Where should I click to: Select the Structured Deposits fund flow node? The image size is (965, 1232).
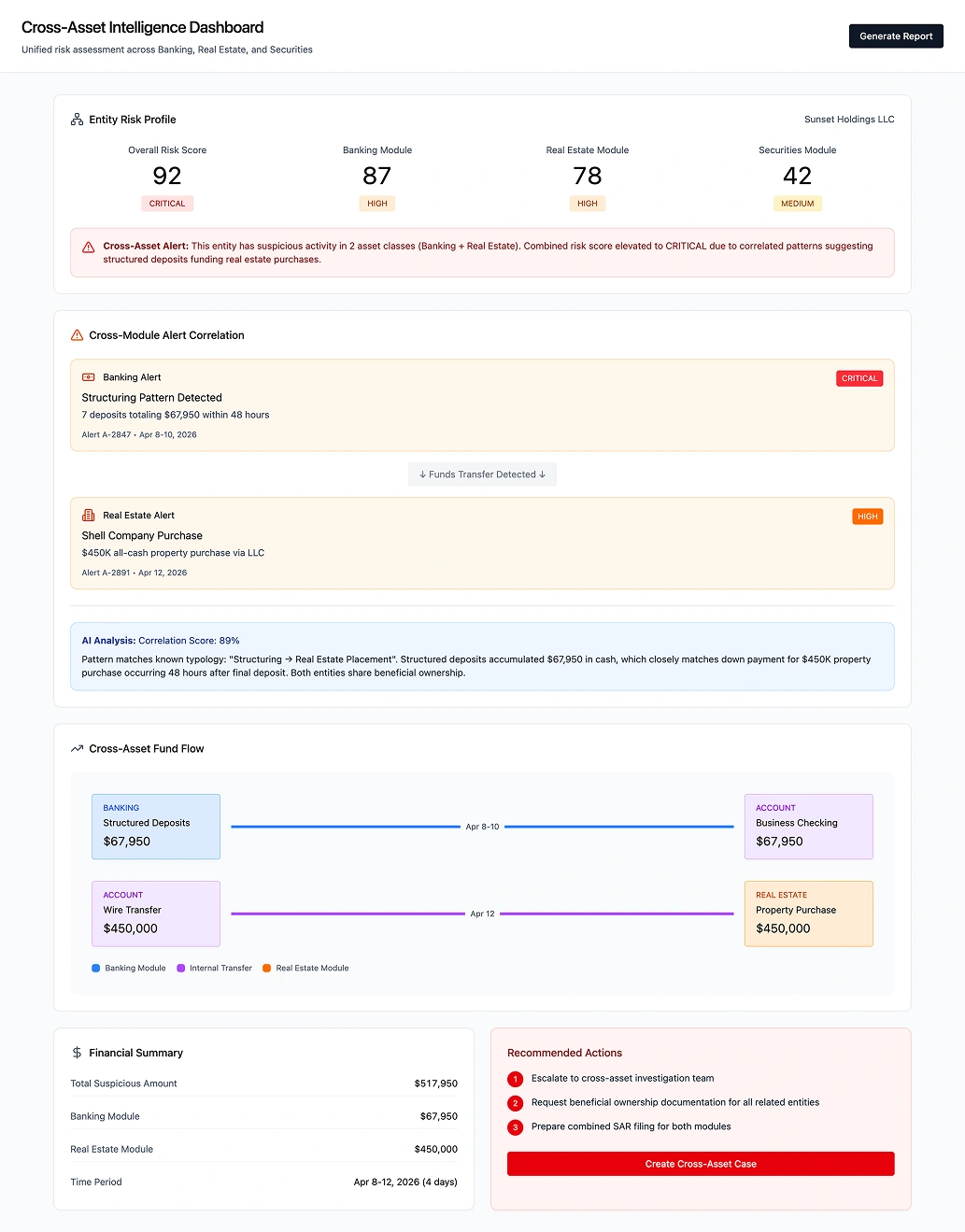pyautogui.click(x=155, y=826)
